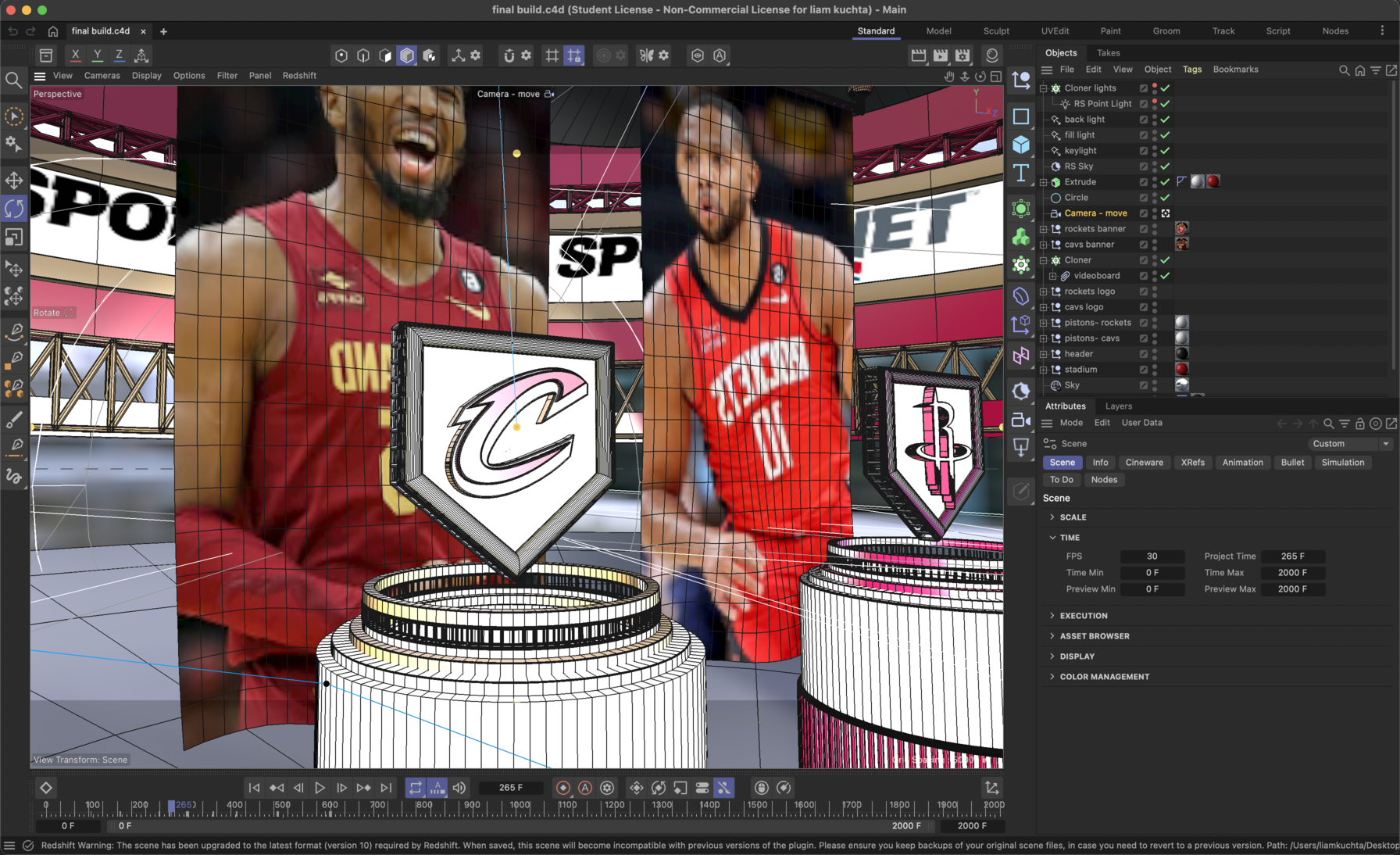Jump to the start of the timeline
1400x855 pixels.
point(254,788)
